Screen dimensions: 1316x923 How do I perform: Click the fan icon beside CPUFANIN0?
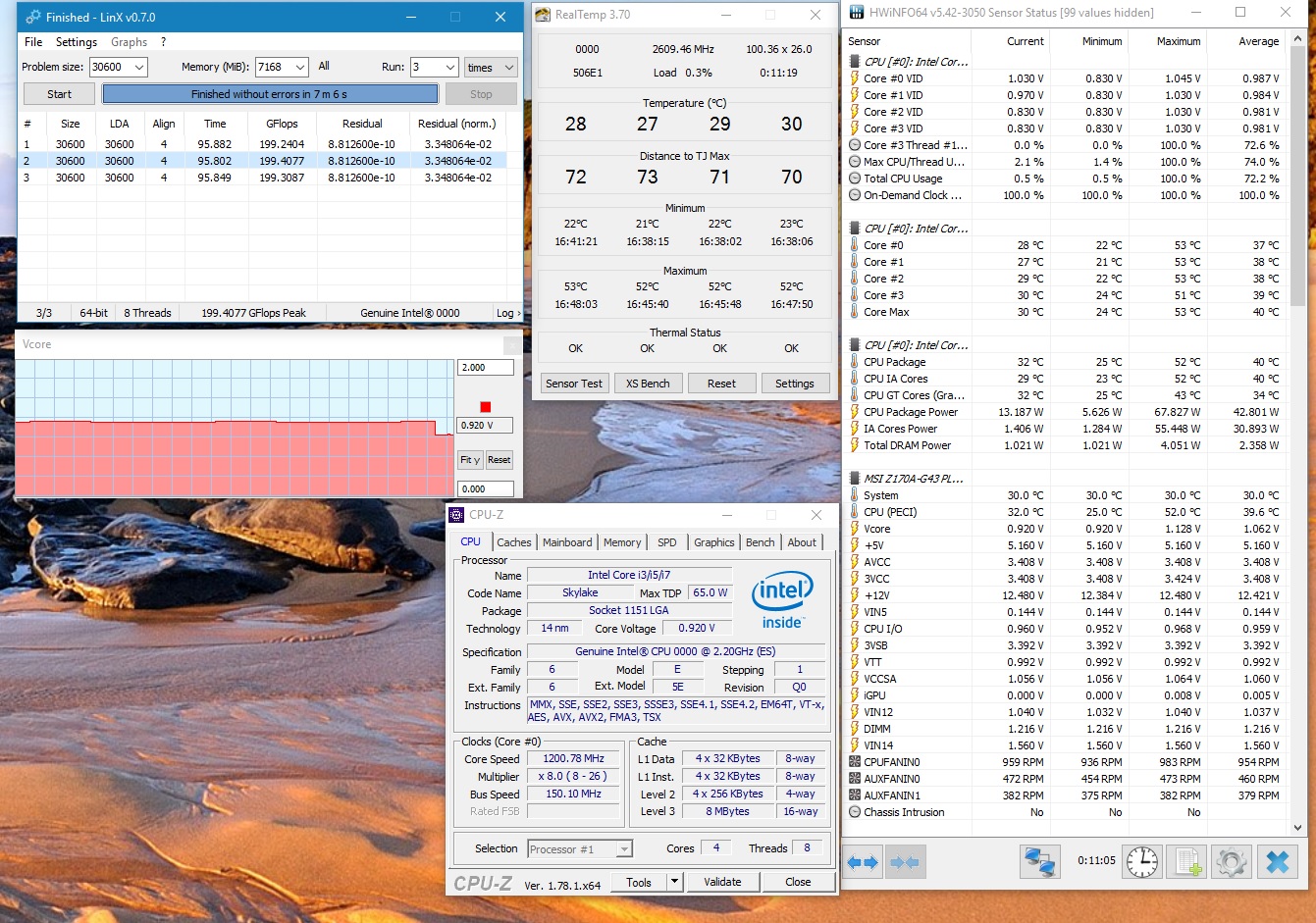[x=854, y=762]
